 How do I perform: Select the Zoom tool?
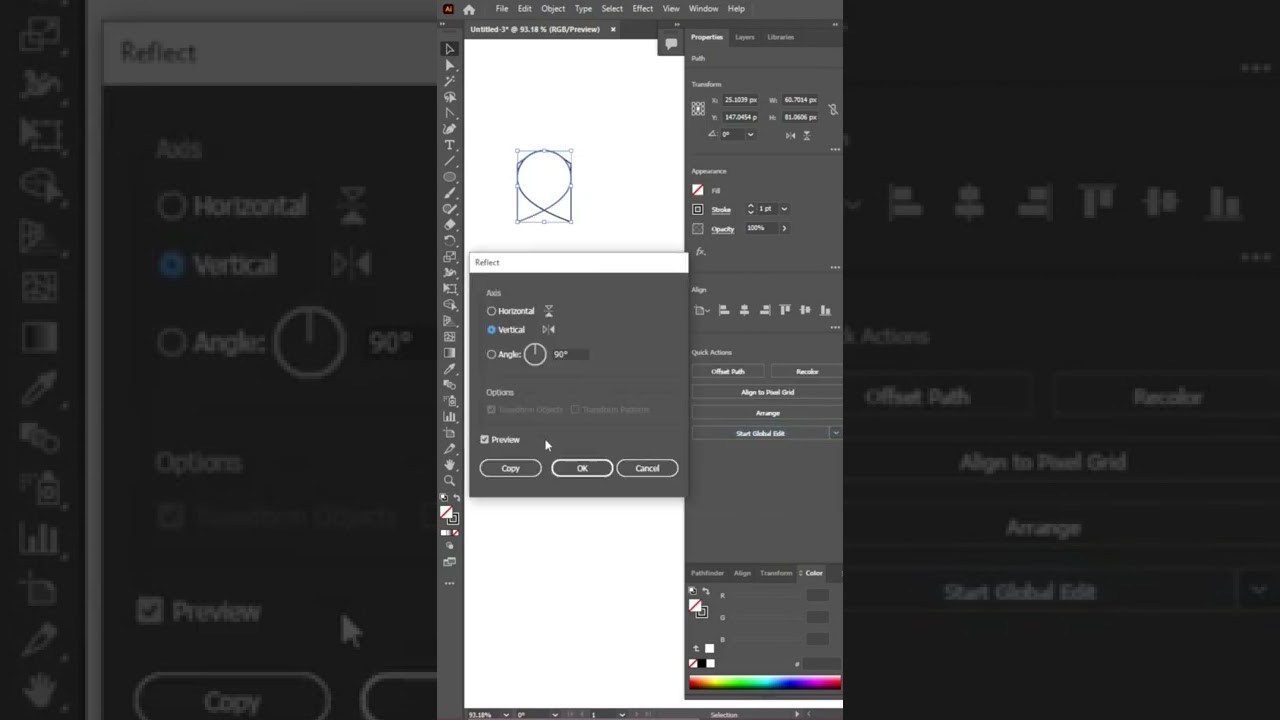(450, 481)
